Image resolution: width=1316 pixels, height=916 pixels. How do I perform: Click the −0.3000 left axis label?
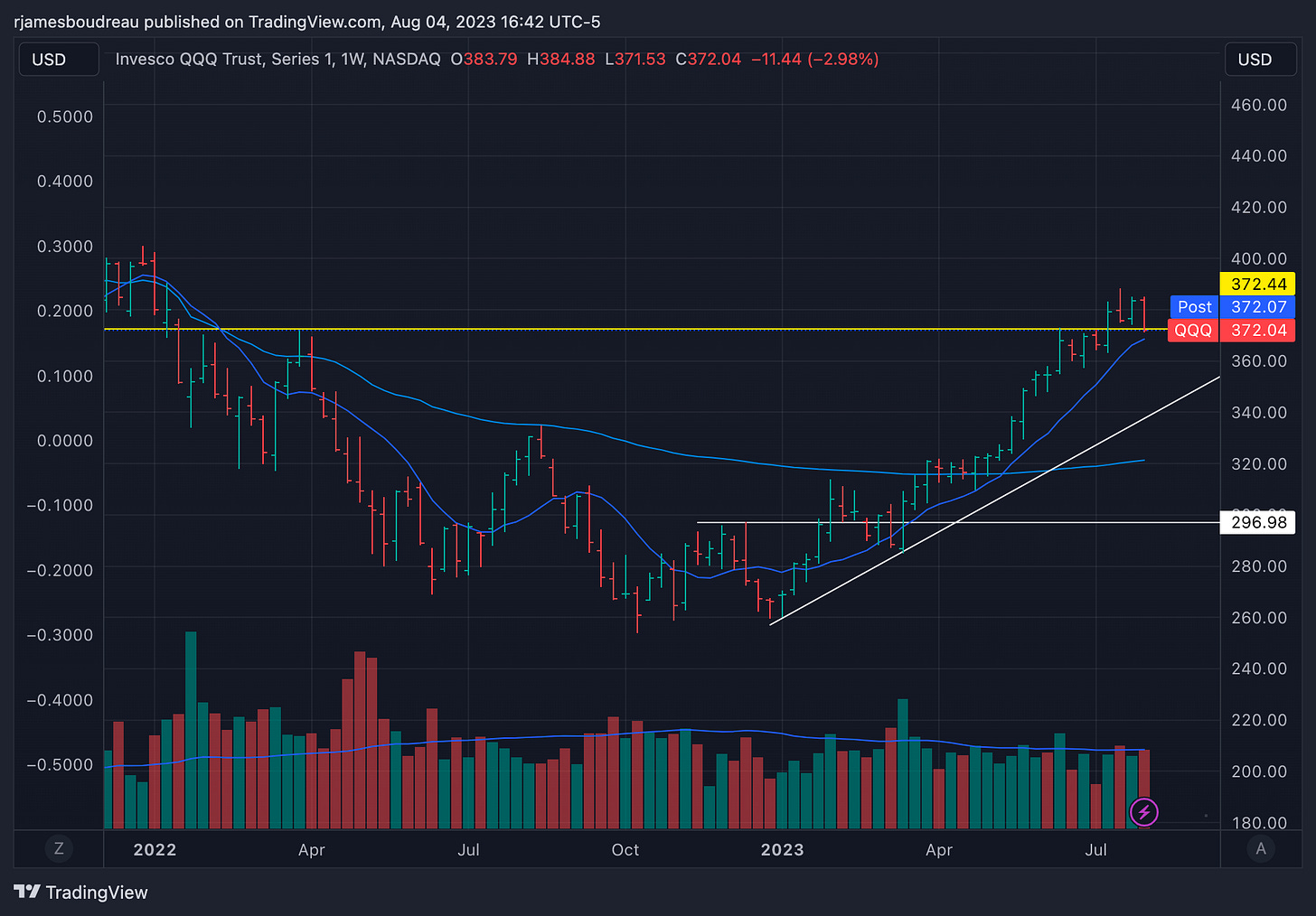click(60, 635)
